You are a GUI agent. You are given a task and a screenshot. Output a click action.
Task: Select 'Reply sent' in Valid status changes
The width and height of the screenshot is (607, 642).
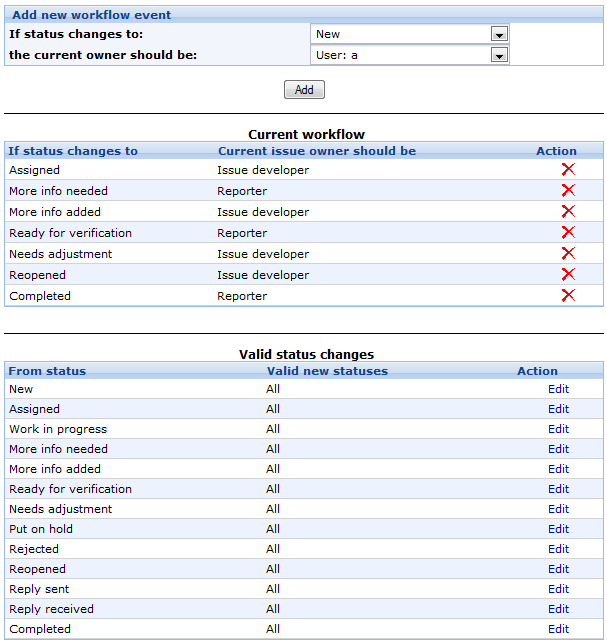[39, 590]
